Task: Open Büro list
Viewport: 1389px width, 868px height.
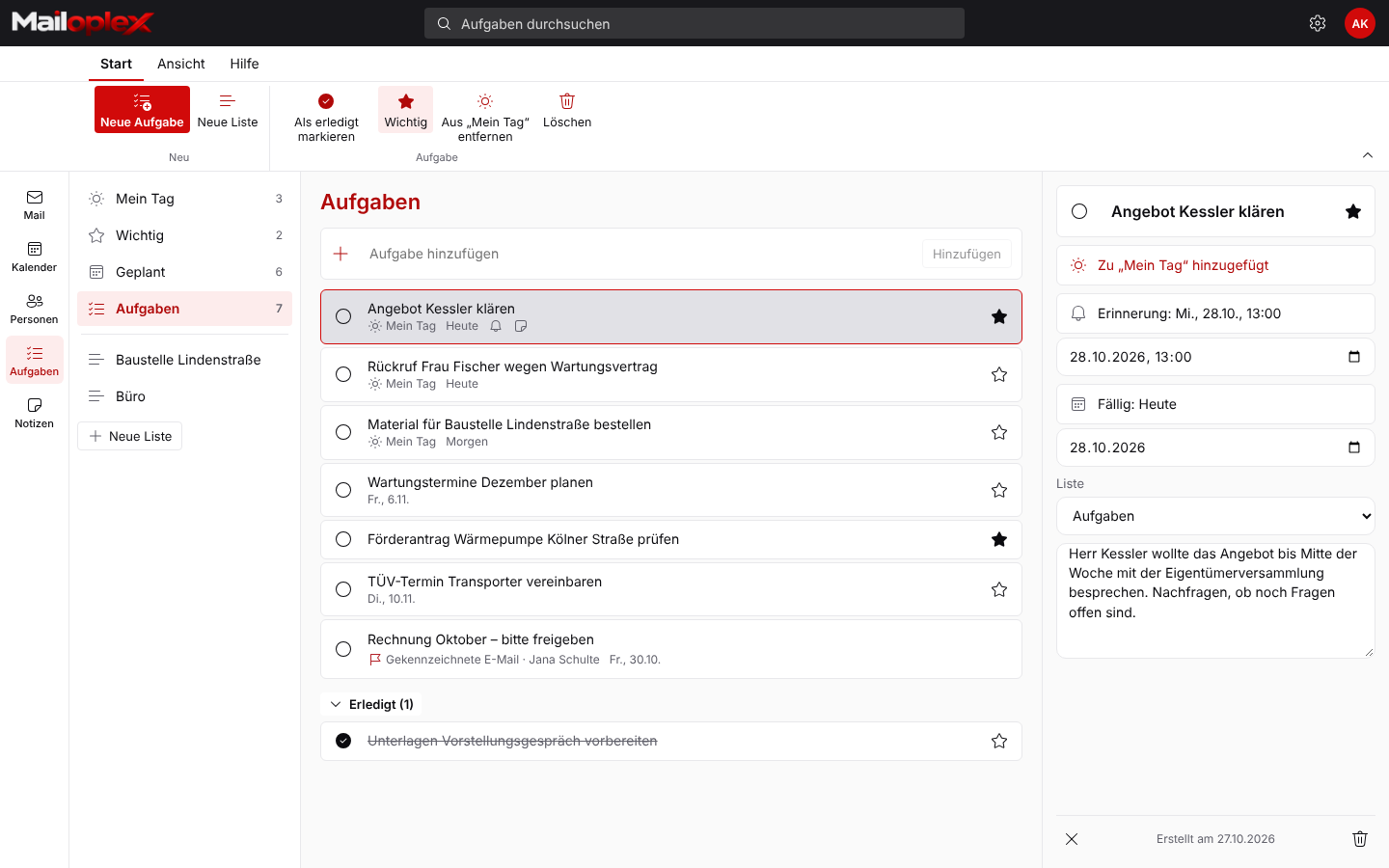Action: click(184, 396)
